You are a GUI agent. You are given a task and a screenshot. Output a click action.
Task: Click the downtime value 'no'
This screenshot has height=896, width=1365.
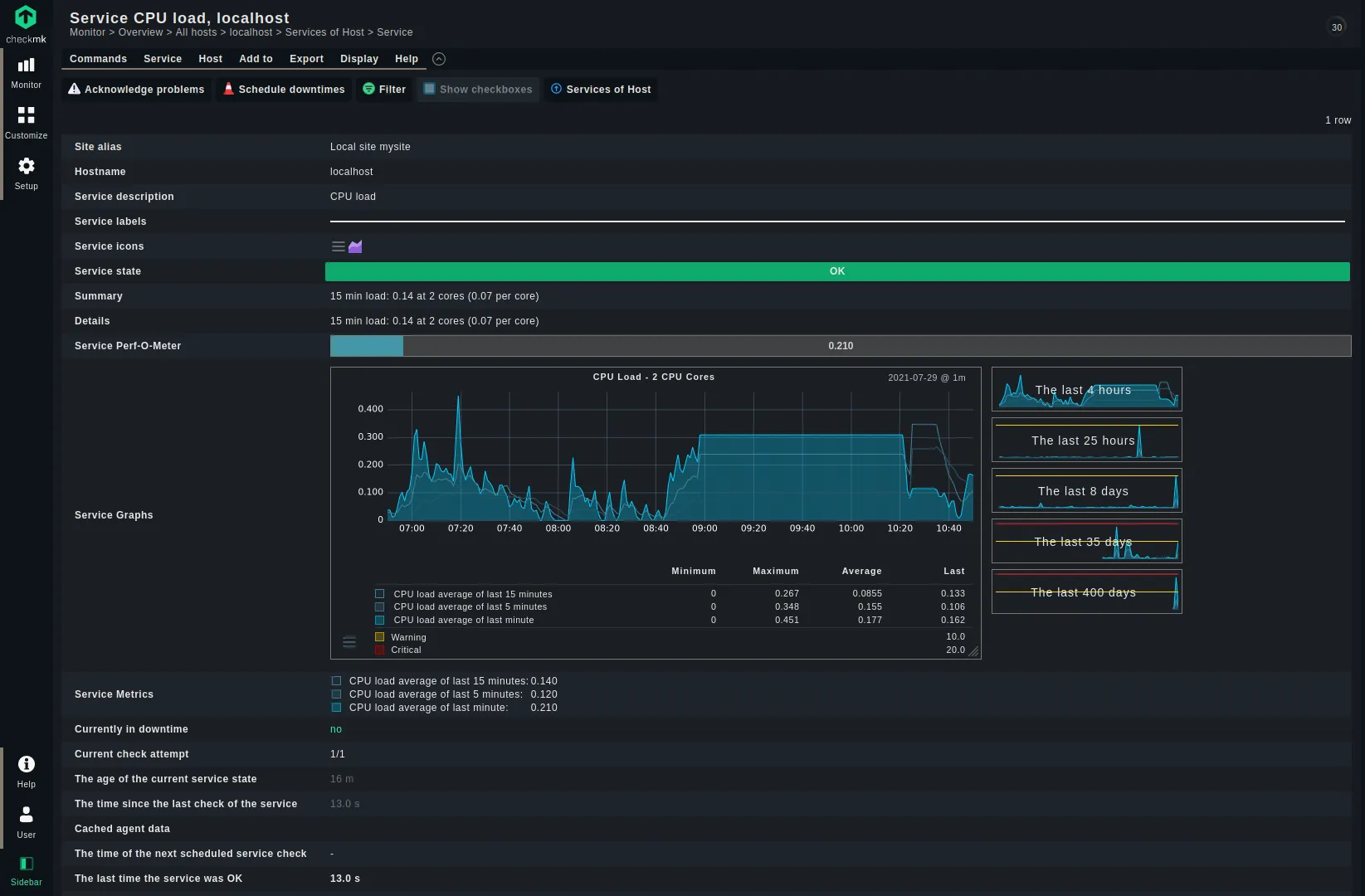[336, 729]
